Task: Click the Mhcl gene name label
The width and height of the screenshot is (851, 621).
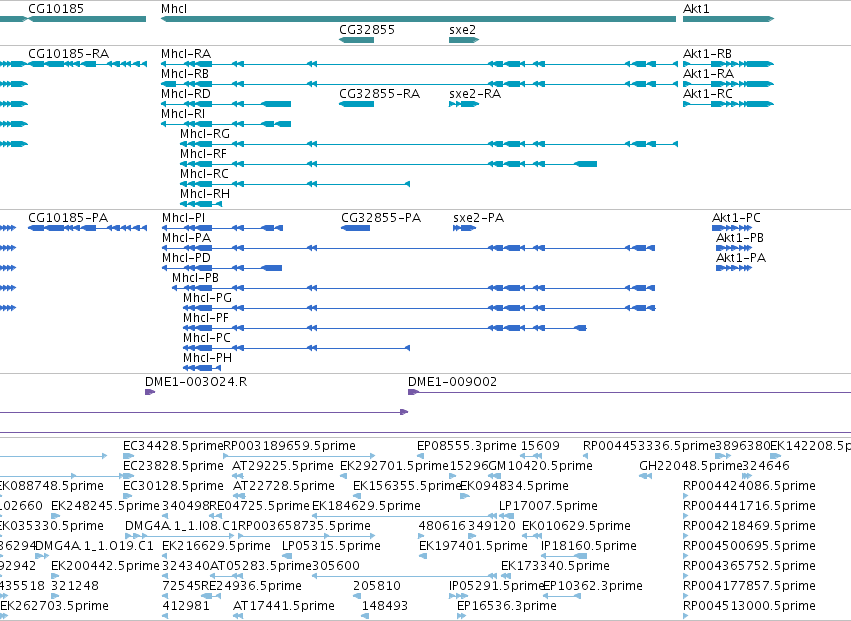Action: pyautogui.click(x=174, y=9)
